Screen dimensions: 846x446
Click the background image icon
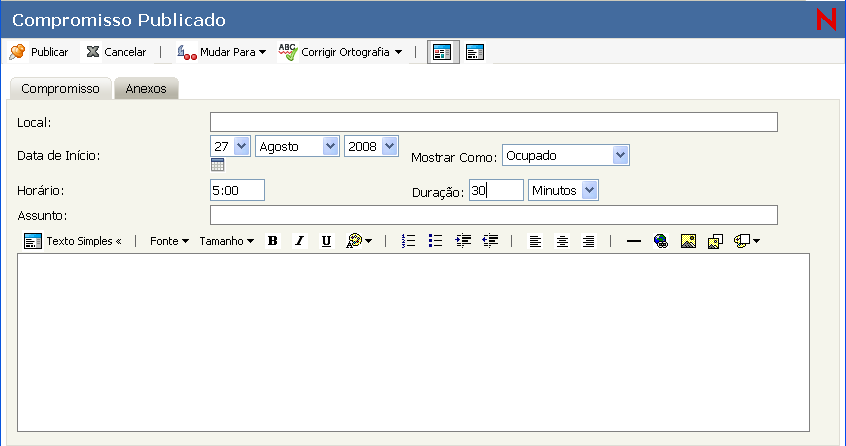715,241
